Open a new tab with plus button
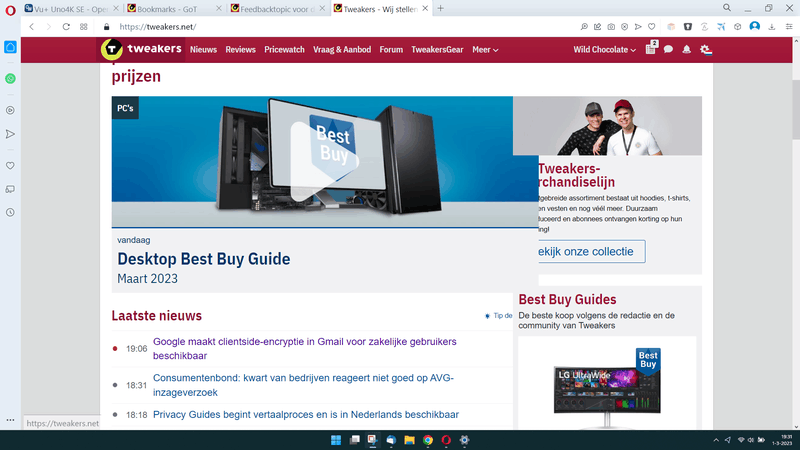Screen dimensions: 800x450 coord(440,8)
